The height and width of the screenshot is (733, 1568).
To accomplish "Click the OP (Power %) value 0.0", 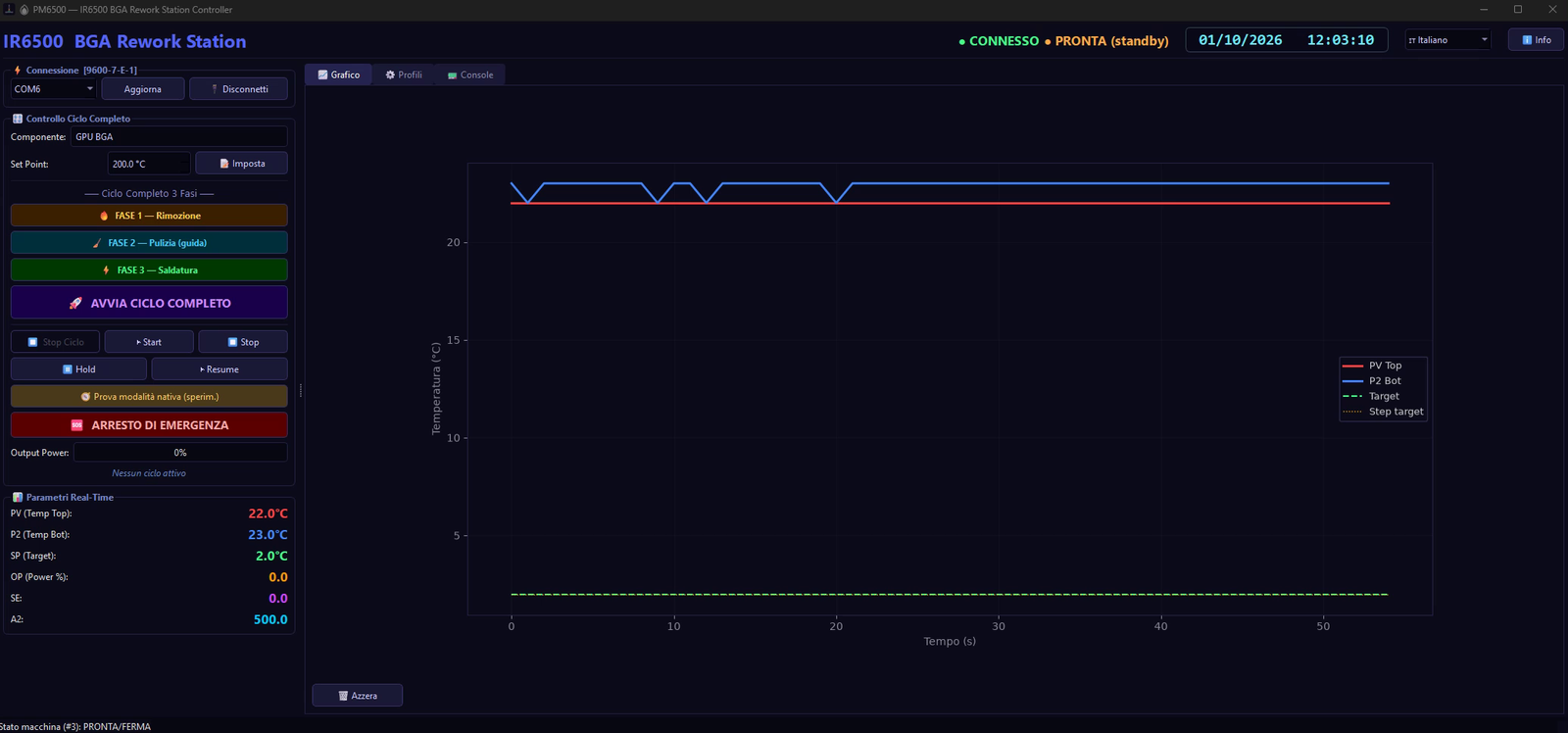I will (x=278, y=577).
